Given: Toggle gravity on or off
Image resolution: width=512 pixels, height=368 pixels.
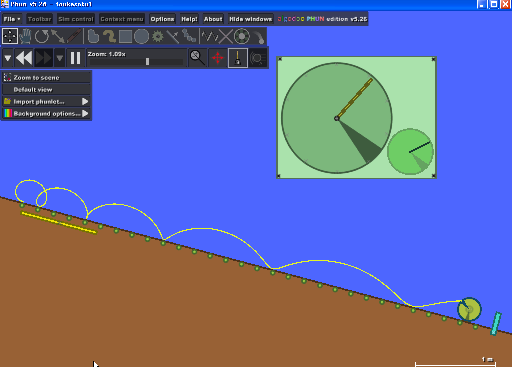Looking at the screenshot, I should pos(238,58).
